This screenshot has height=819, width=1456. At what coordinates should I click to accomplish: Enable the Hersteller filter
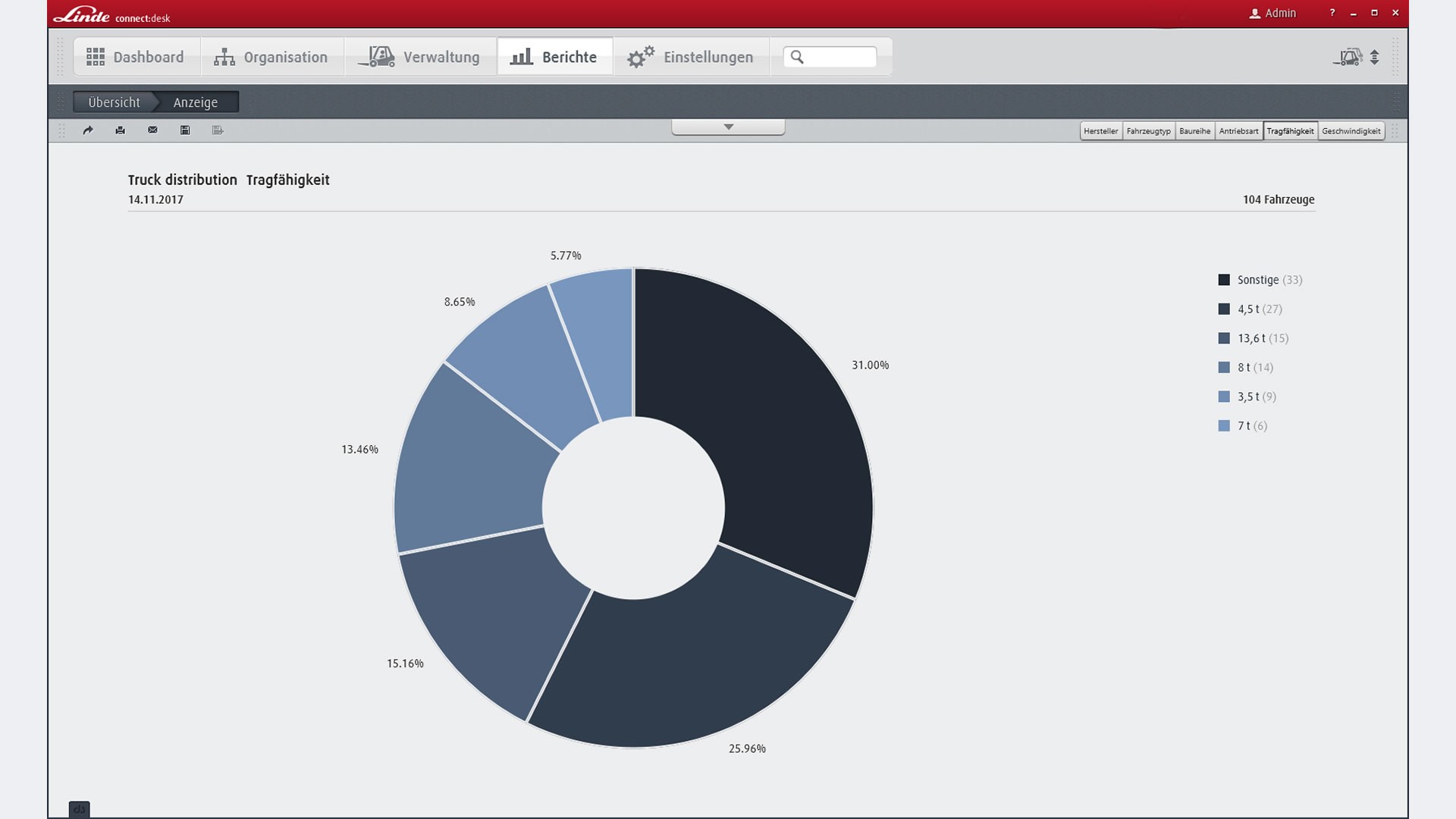pyautogui.click(x=1101, y=130)
